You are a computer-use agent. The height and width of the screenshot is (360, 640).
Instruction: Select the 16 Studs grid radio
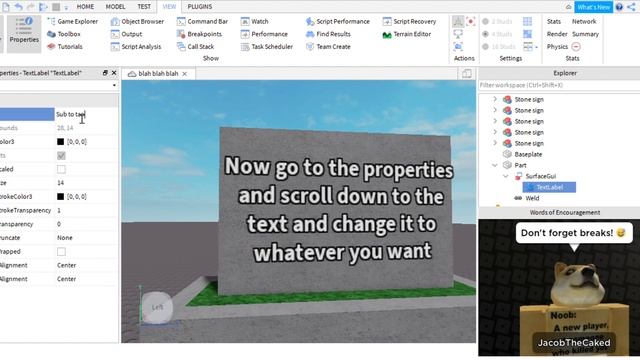pos(485,47)
